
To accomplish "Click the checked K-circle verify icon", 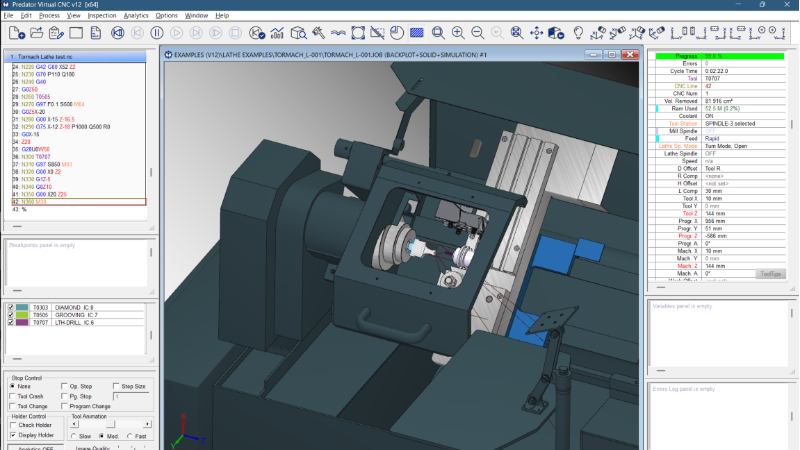I will (x=257, y=33).
